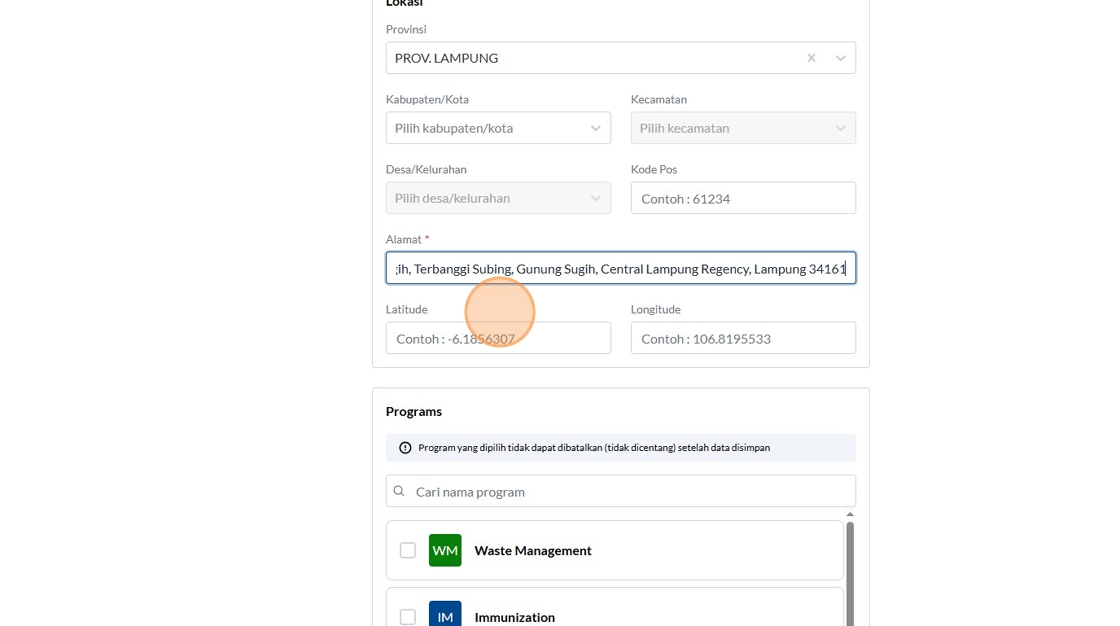Open the Desa/Kelurahan dropdown
Image resolution: width=1120 pixels, height=626 pixels.
click(x=498, y=198)
